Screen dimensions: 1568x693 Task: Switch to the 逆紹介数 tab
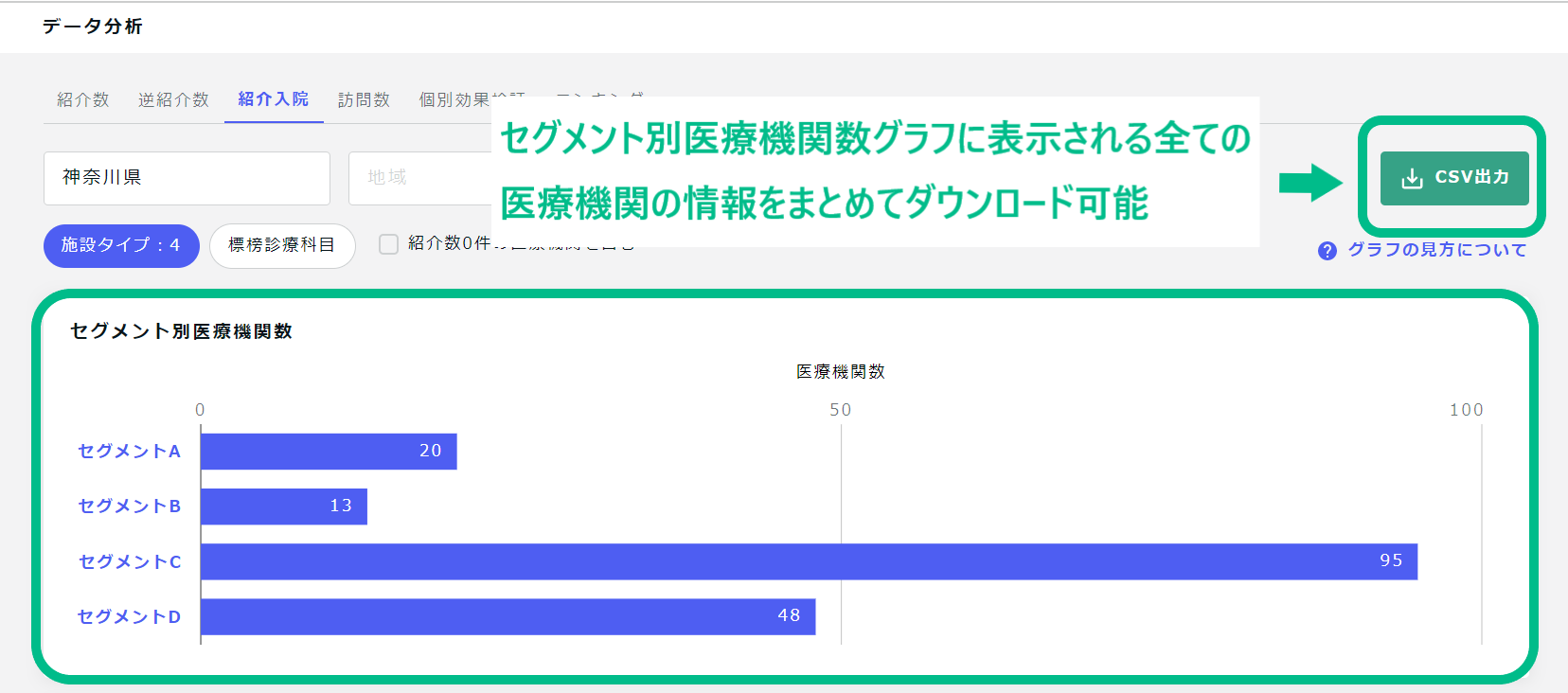click(173, 99)
